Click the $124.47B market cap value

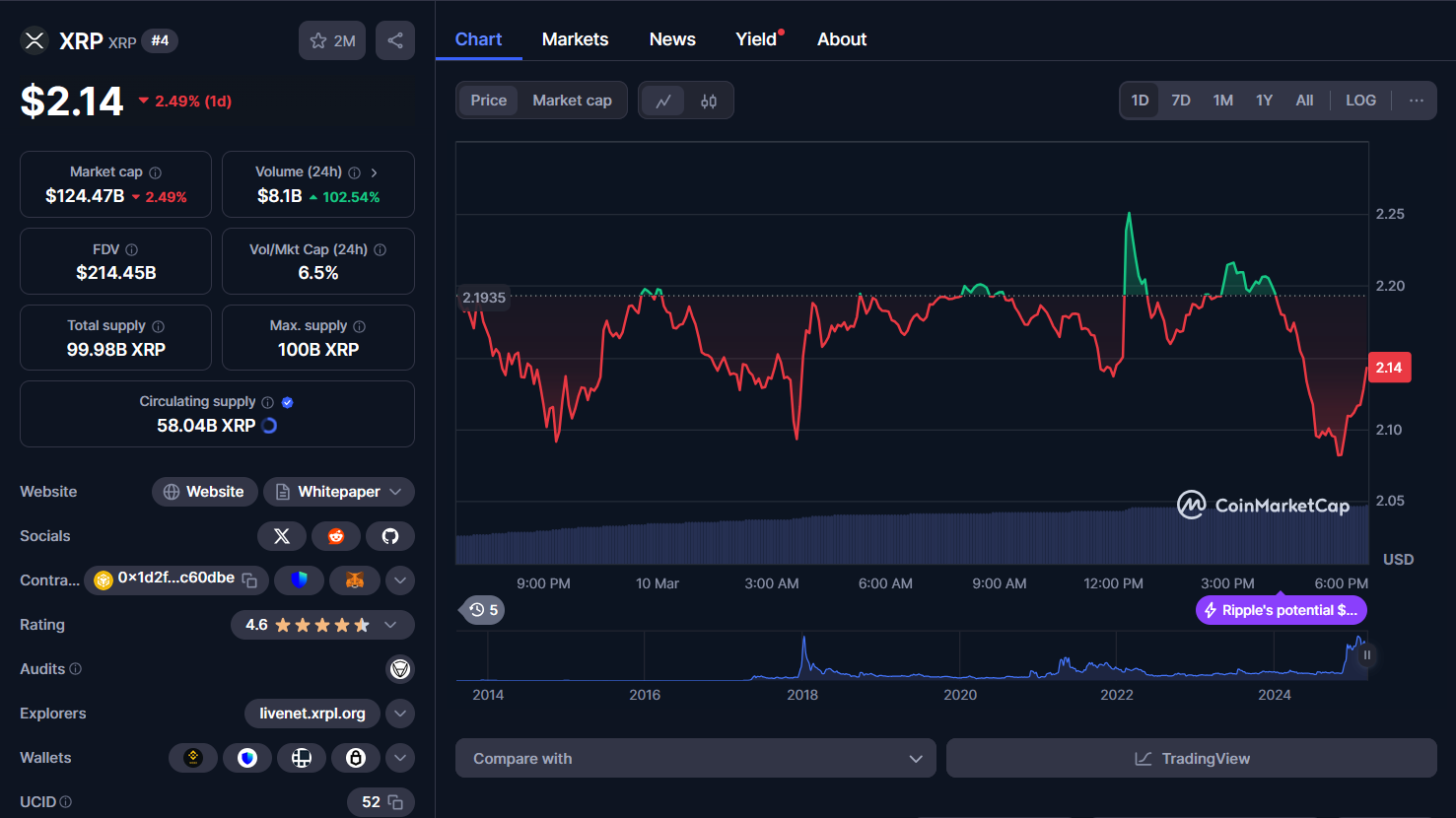pos(85,196)
